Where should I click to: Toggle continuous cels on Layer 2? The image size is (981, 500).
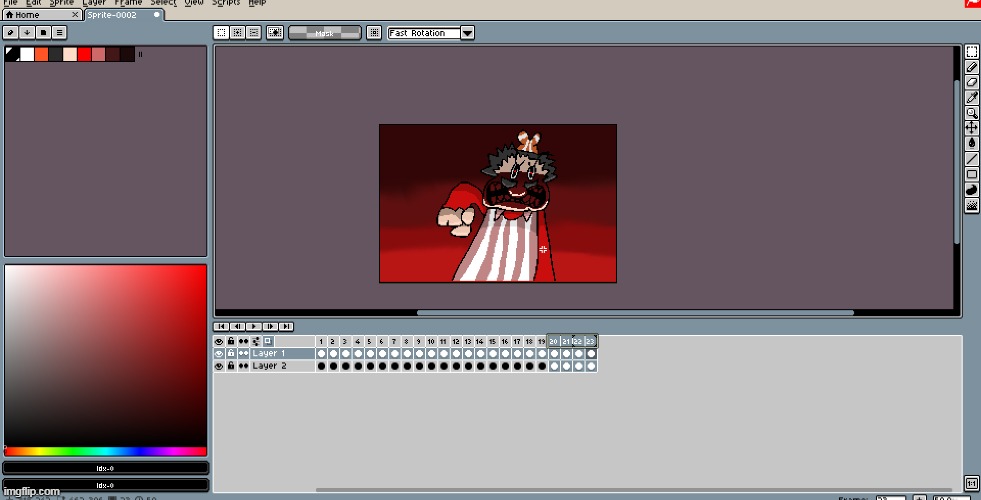click(243, 366)
